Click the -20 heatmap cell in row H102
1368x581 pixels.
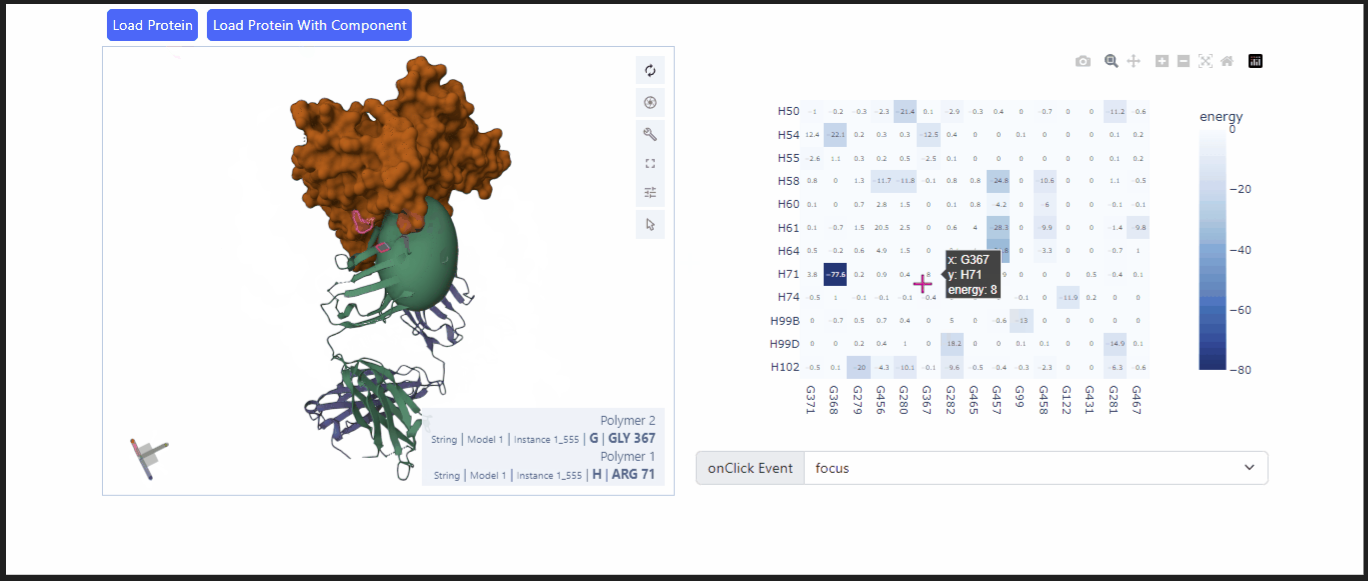(x=859, y=367)
